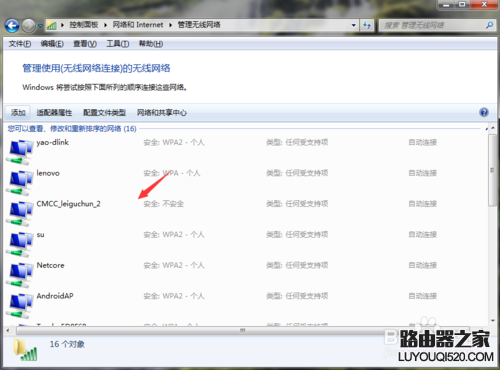Screen dimensions: 500x370
Task: Select 网络和 Internet breadcrumb
Action: tap(138, 25)
